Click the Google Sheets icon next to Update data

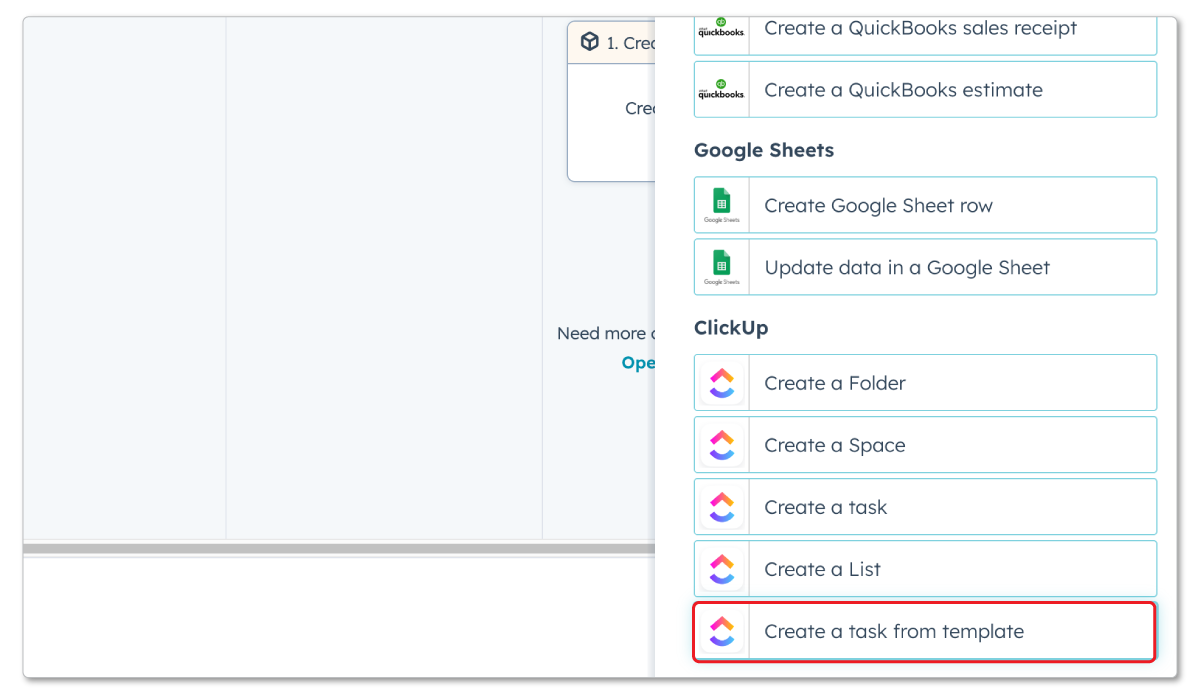(721, 266)
